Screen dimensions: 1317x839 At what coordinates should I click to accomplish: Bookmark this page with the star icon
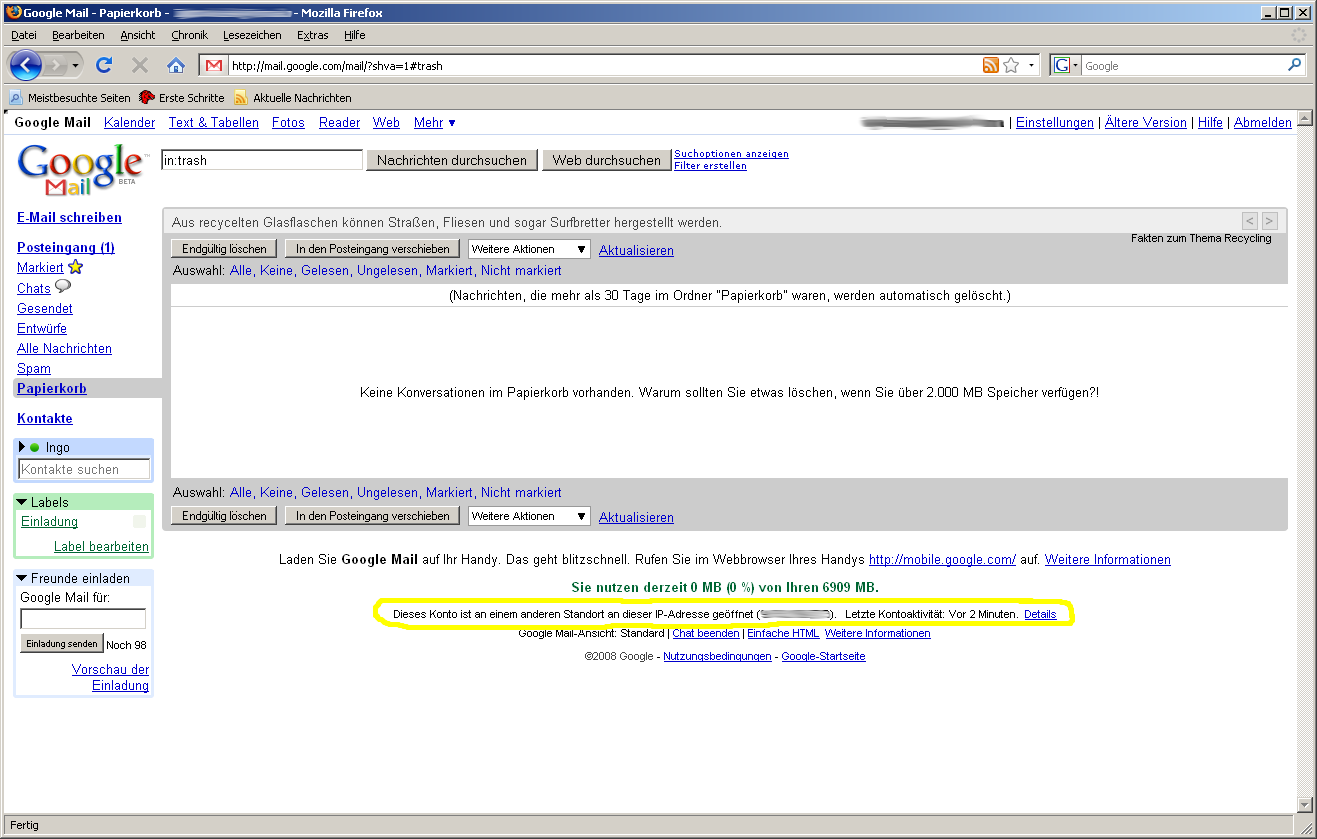click(1011, 66)
